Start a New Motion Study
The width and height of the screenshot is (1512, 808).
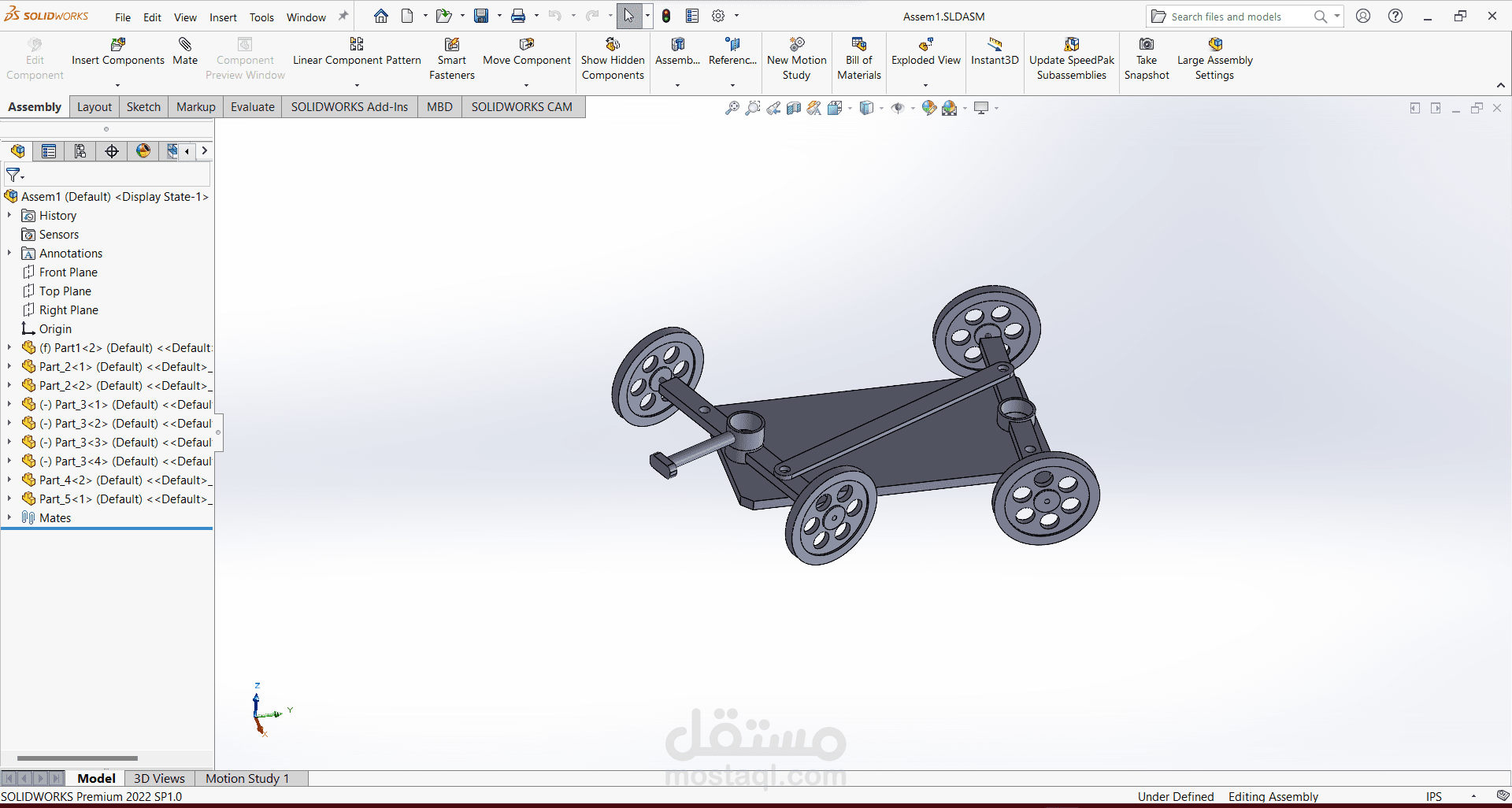[x=796, y=59]
